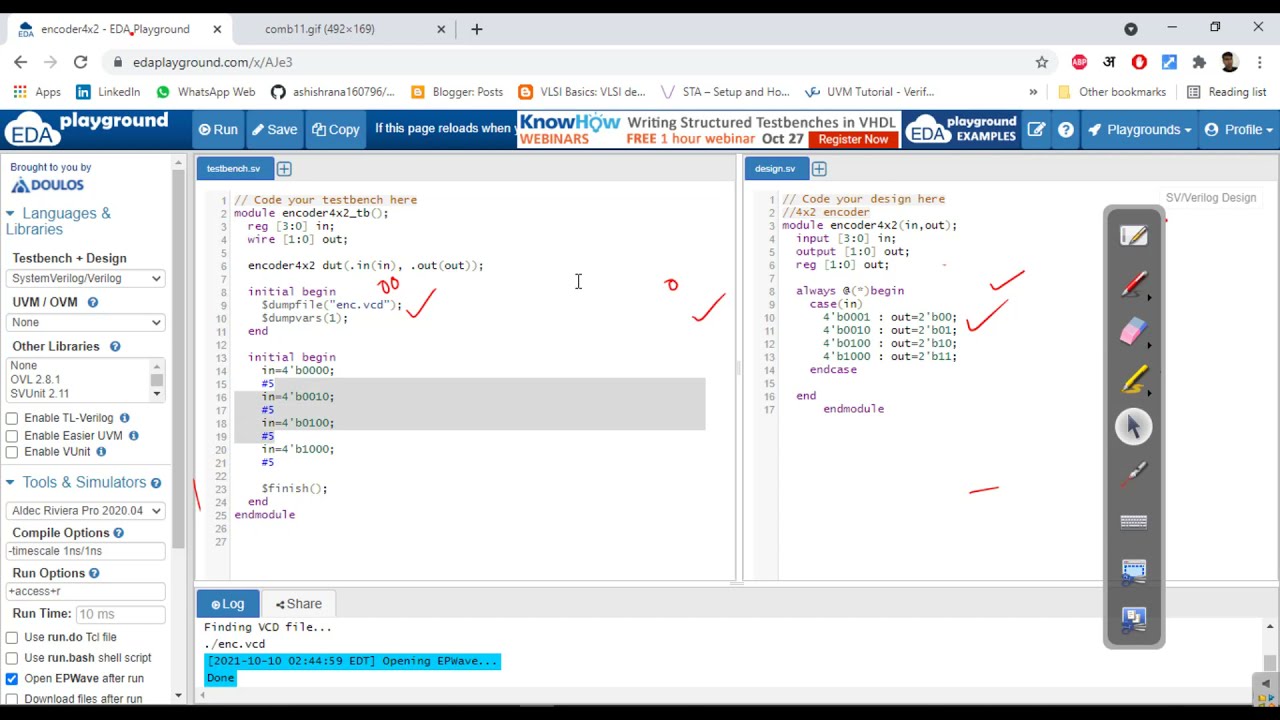Select the red pen annotation tool
1280x720 pixels.
click(x=1133, y=285)
